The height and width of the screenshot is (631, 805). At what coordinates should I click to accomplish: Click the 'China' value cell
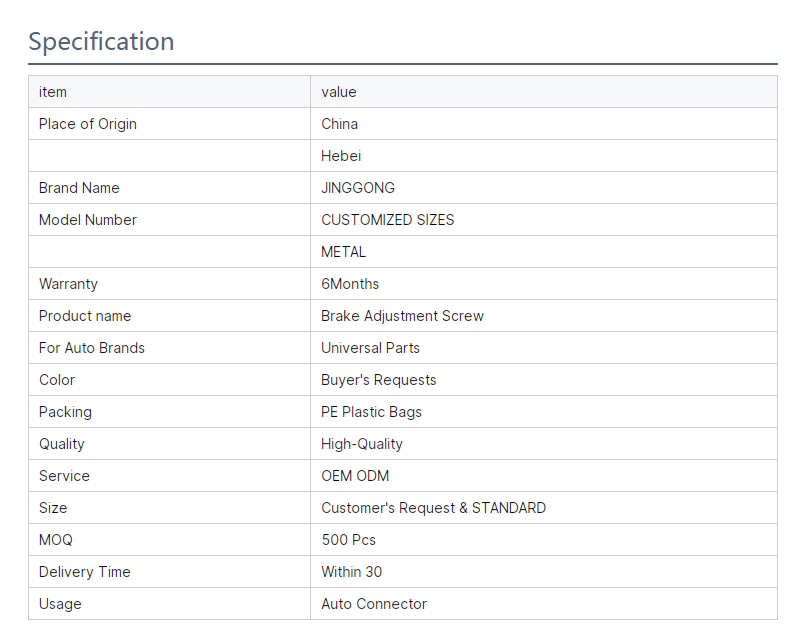340,124
